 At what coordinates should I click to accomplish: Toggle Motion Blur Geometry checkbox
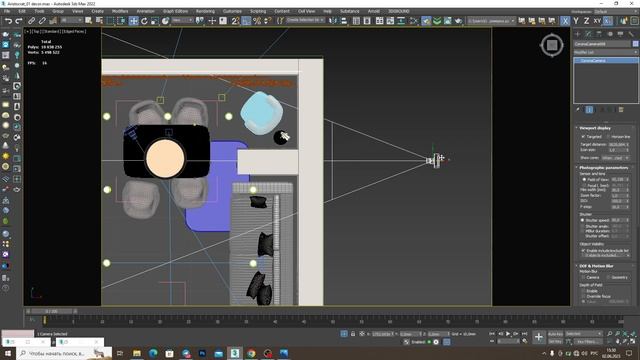pyautogui.click(x=609, y=277)
